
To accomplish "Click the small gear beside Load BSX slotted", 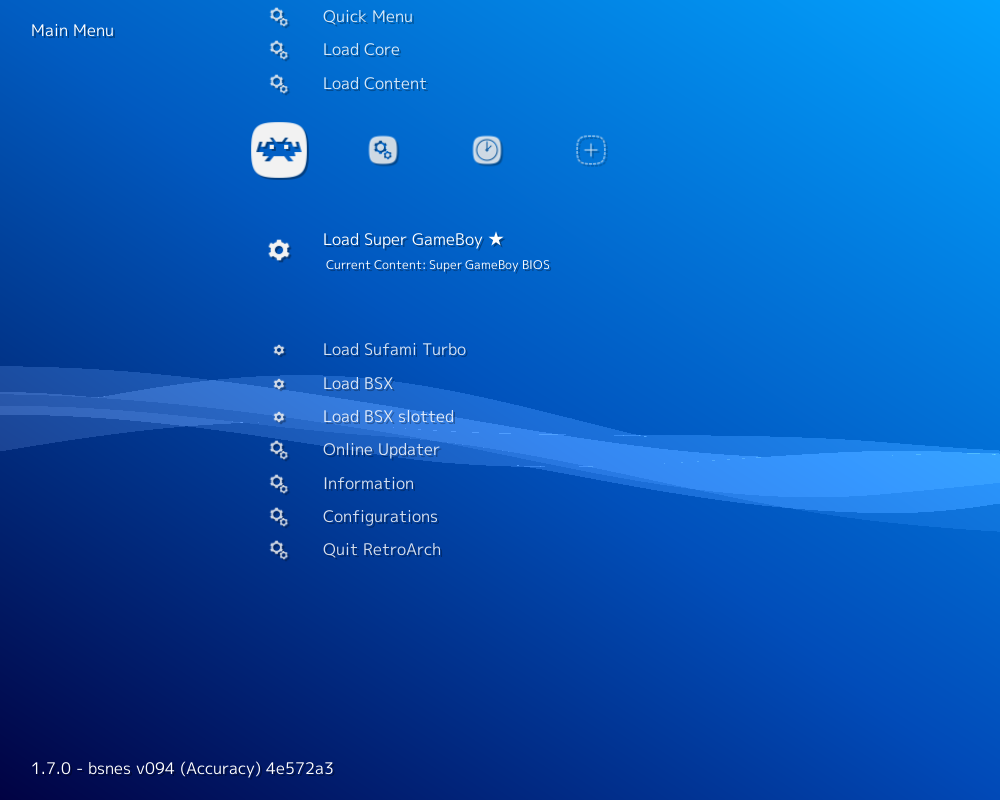I will pos(279,417).
